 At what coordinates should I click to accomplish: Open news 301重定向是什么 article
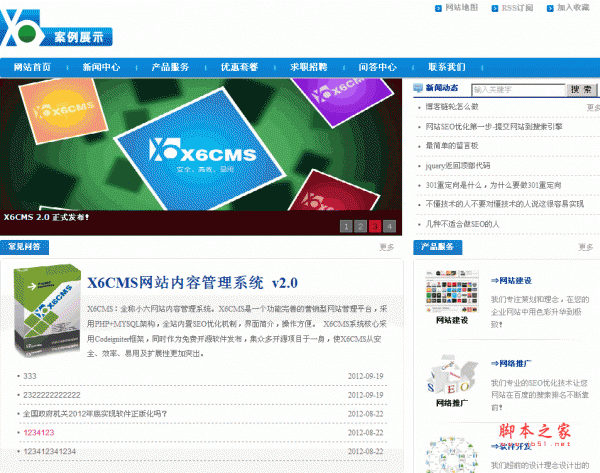tap(494, 185)
